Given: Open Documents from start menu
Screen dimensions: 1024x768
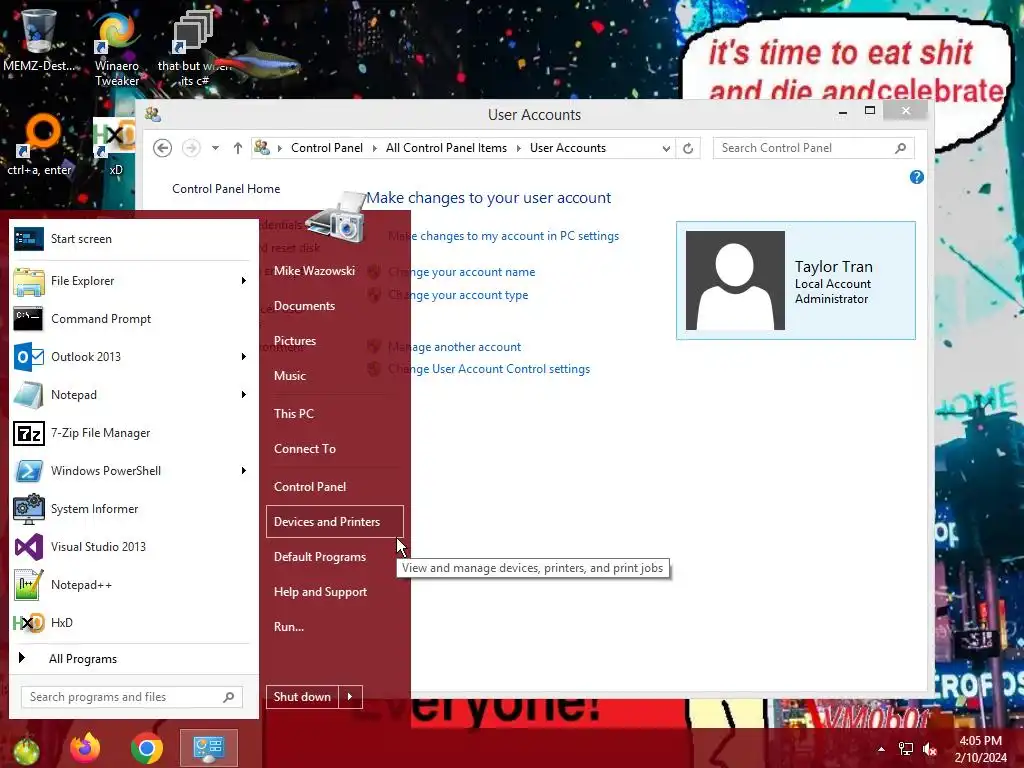Looking at the screenshot, I should click(304, 306).
